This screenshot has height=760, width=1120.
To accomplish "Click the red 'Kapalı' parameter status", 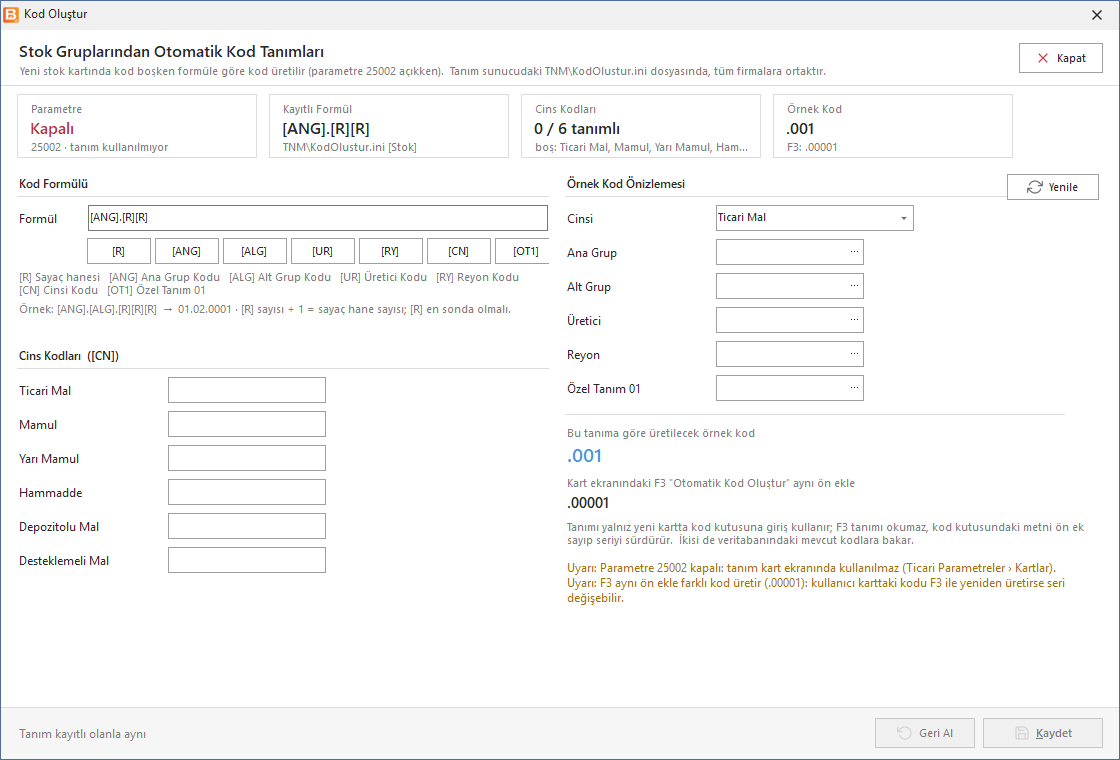I will click(52, 129).
